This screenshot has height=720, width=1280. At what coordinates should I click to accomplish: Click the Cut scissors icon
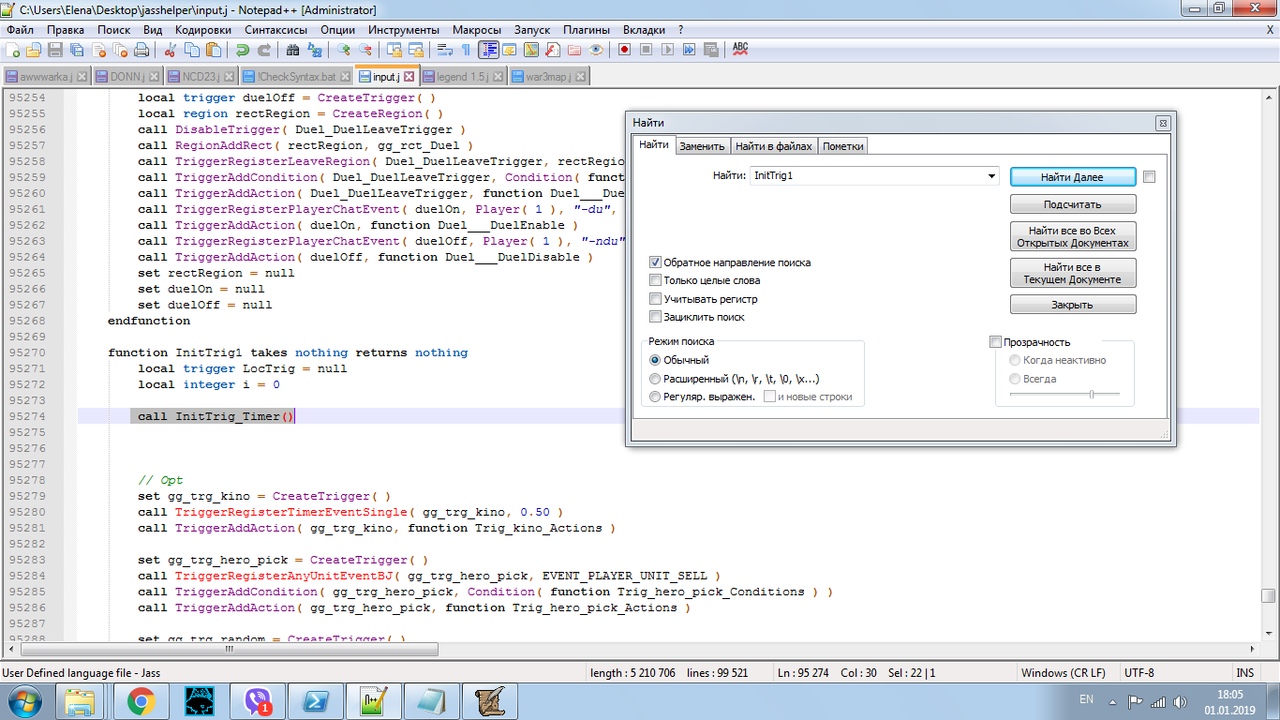click(x=170, y=50)
